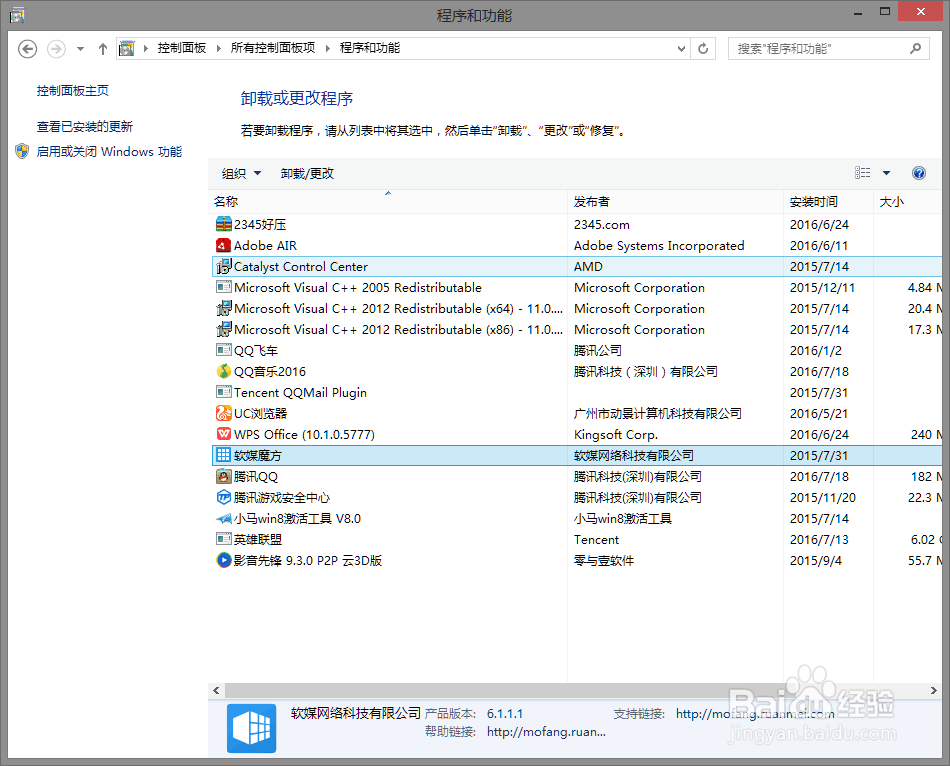Screen dimensions: 950x766
Task: Click the 2015/9/4 install date cell
Action: coord(815,561)
